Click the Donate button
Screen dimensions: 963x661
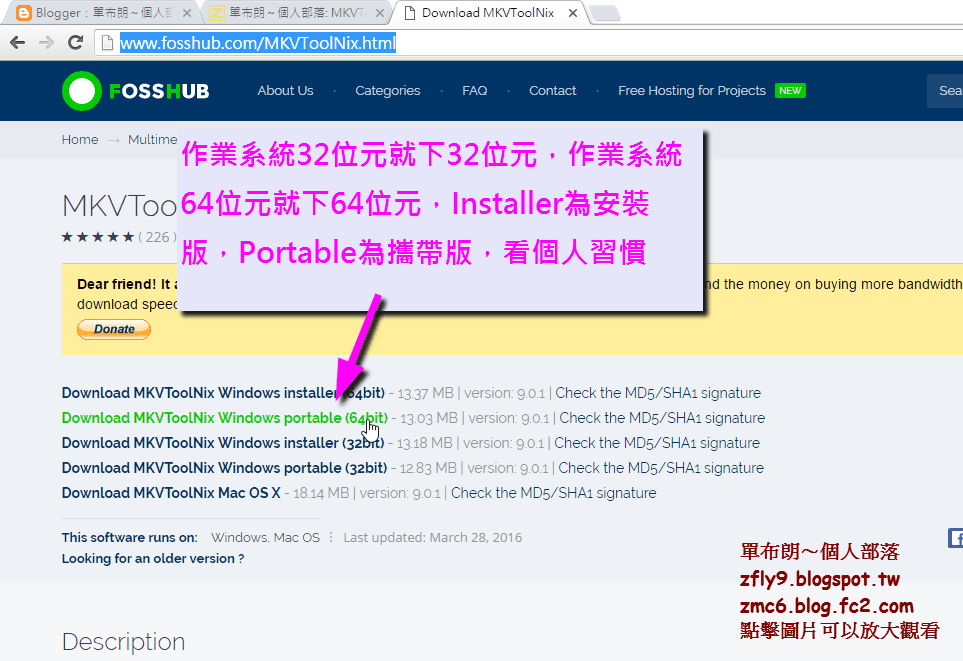114,329
